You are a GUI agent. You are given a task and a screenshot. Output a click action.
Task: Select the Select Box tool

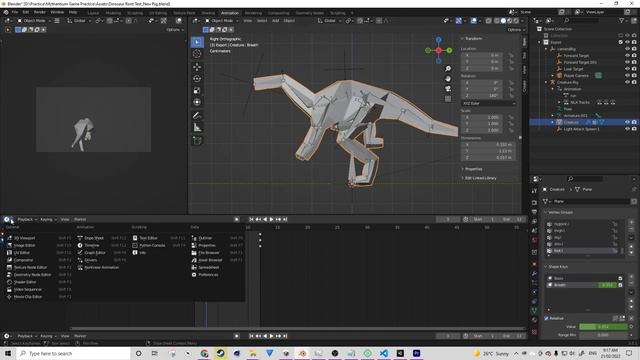[x=197, y=42]
